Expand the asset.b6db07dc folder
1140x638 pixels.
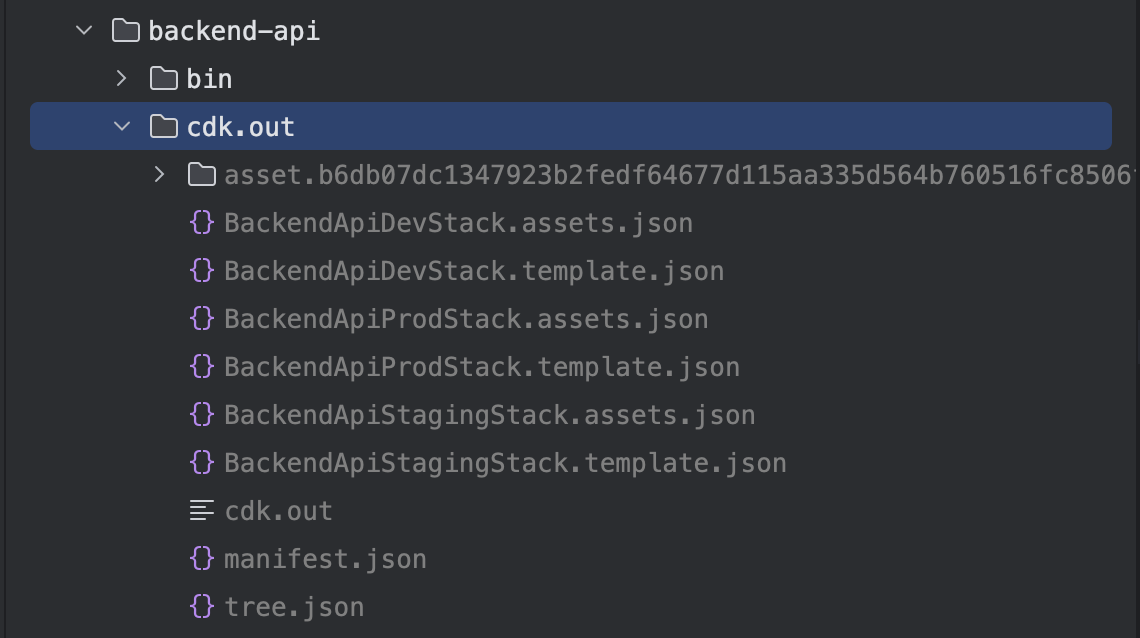tap(160, 175)
